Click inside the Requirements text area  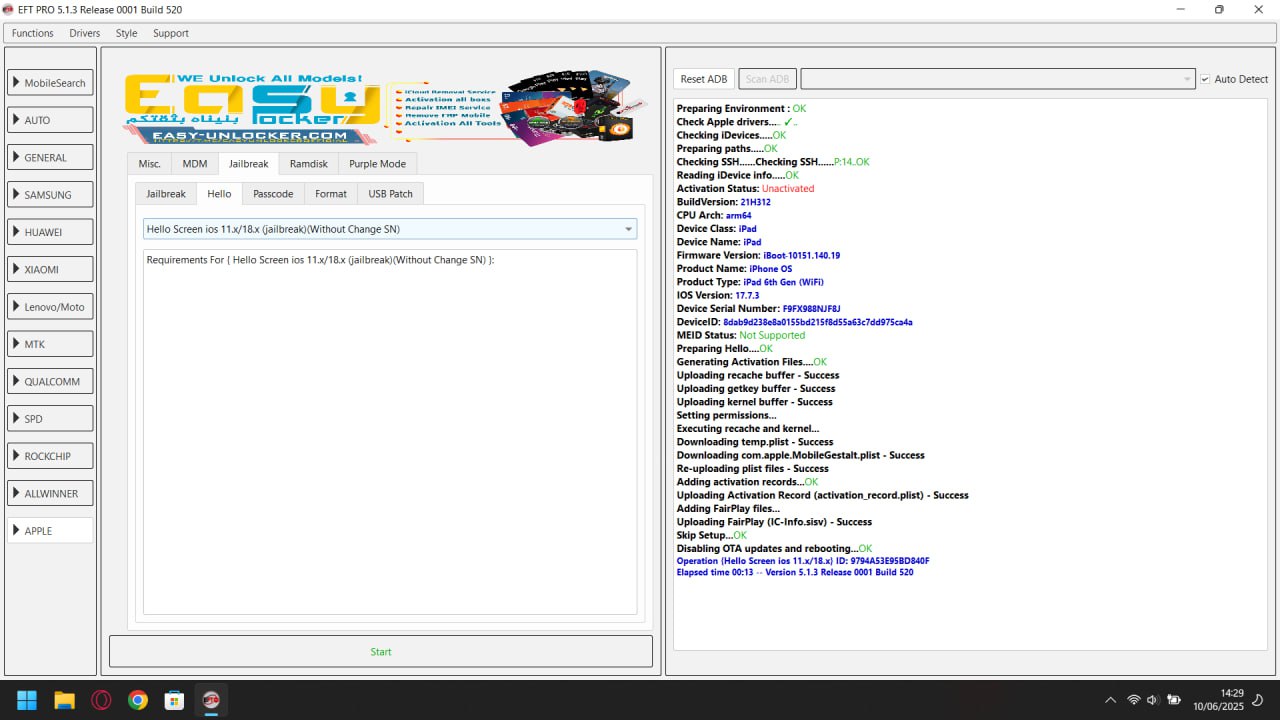(390, 432)
